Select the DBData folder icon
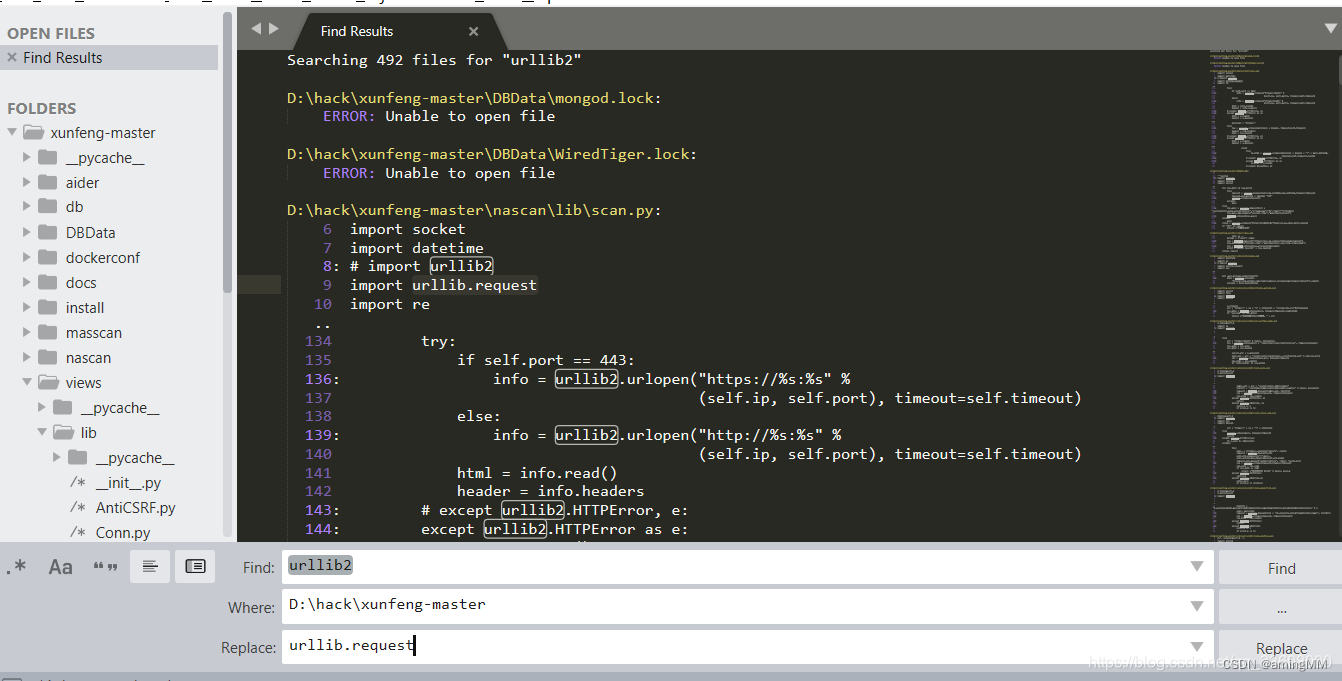Viewport: 1342px width, 681px height. (x=48, y=232)
